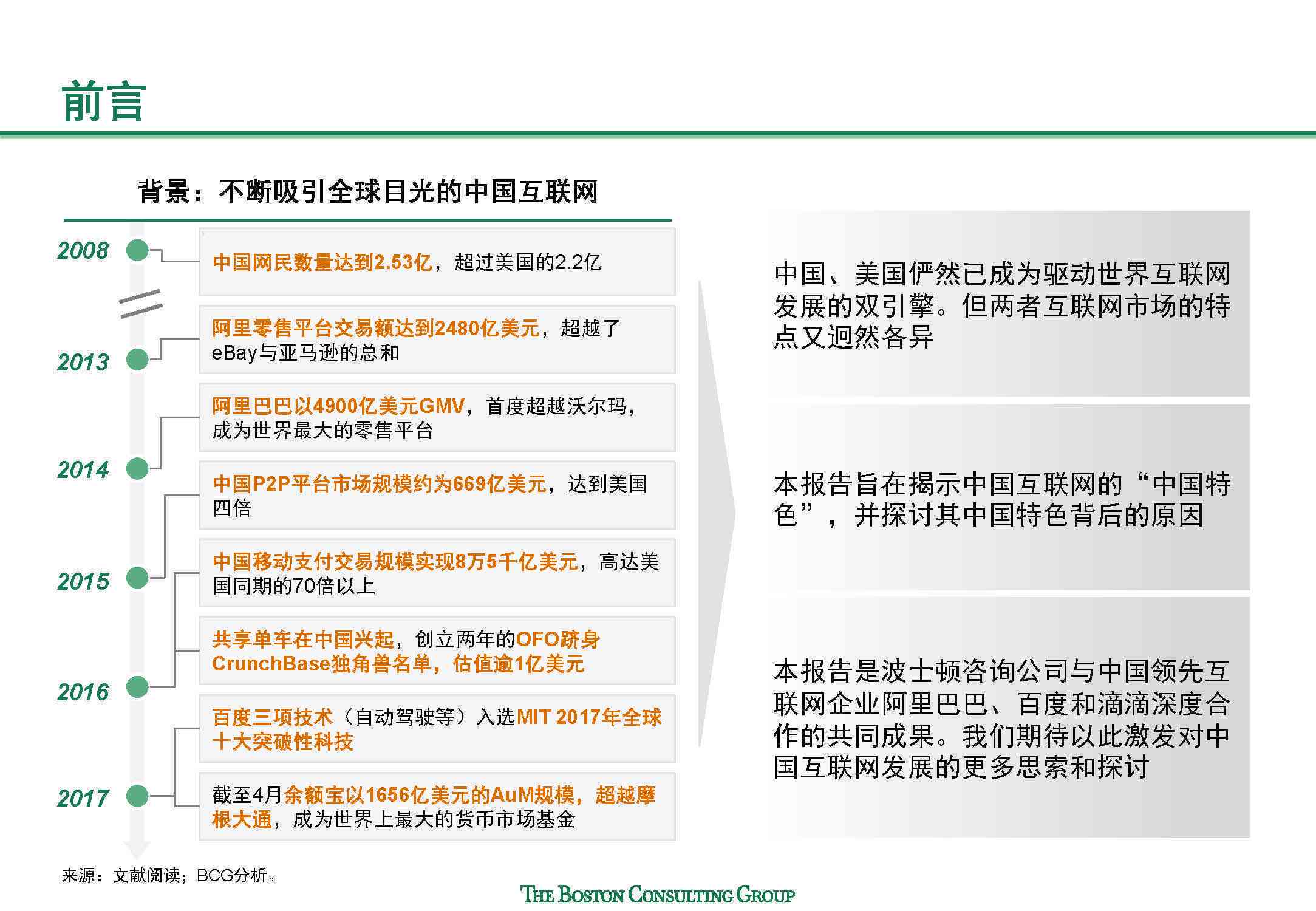Click the downward arrowhead ending the timeline
1316x911 pixels.
(x=137, y=850)
